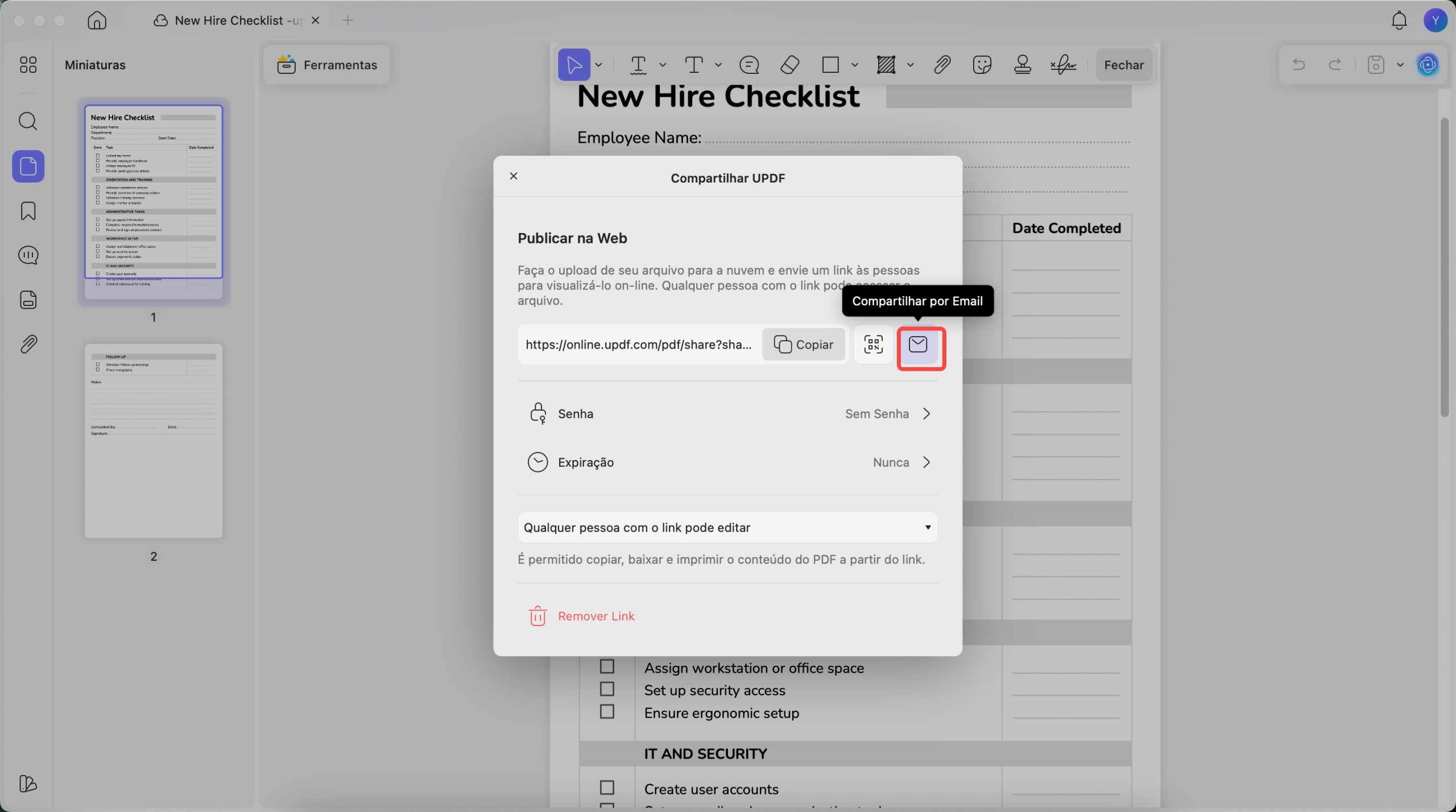The height and width of the screenshot is (812, 1456).
Task: Expand the shape tool dropdown
Action: click(855, 65)
